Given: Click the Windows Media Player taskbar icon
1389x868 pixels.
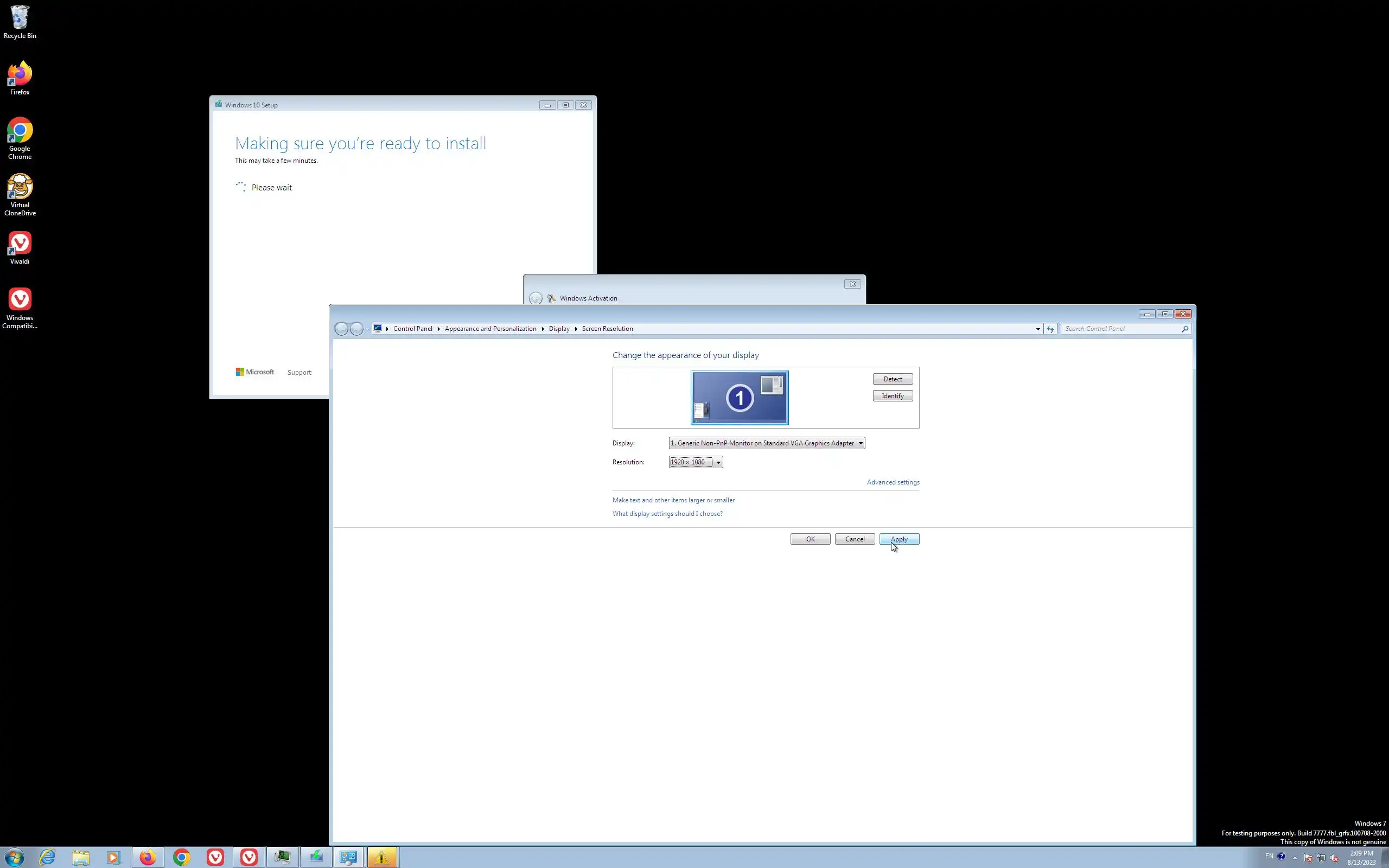Looking at the screenshot, I should [x=113, y=857].
